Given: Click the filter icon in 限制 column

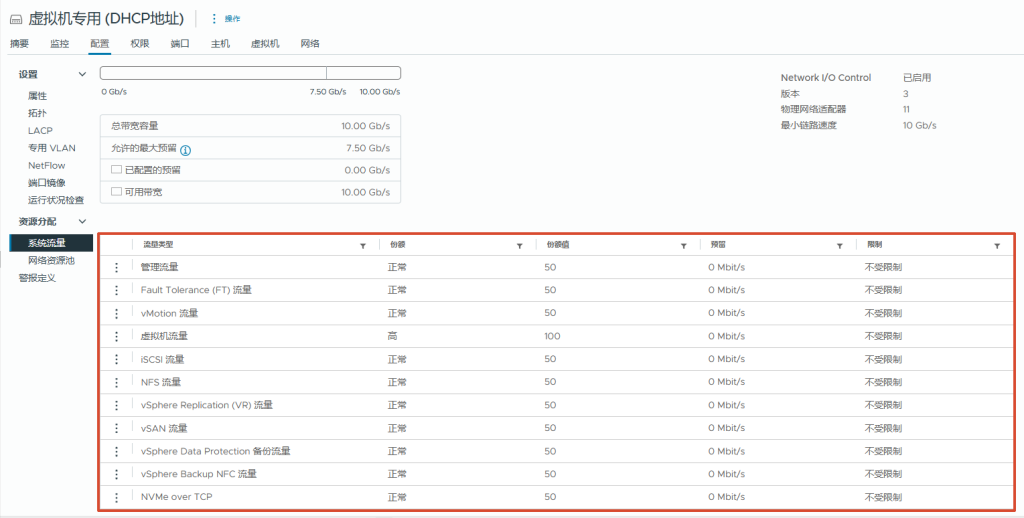Looking at the screenshot, I should tap(996, 245).
